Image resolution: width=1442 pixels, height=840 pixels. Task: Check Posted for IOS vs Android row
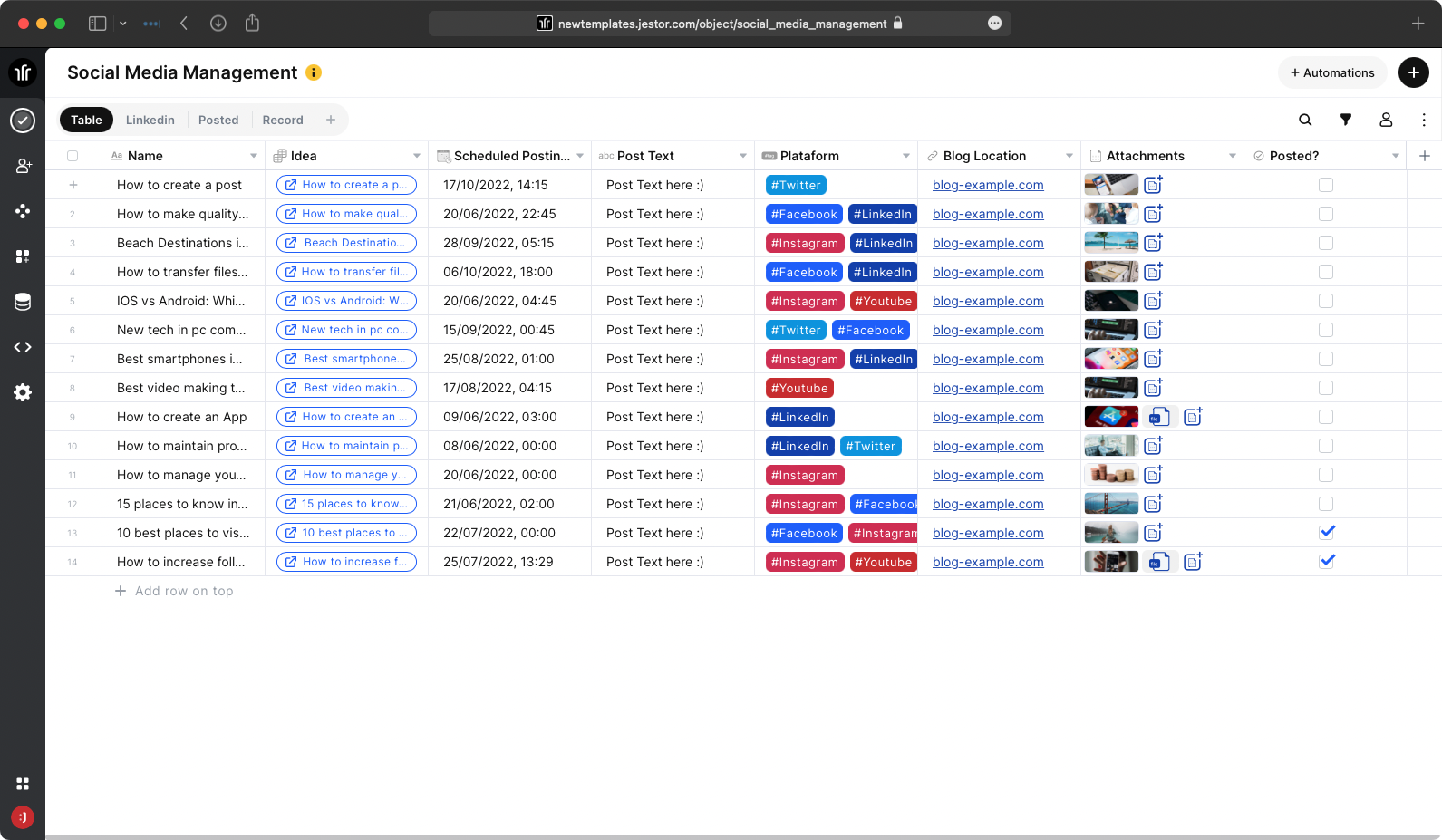(1326, 301)
